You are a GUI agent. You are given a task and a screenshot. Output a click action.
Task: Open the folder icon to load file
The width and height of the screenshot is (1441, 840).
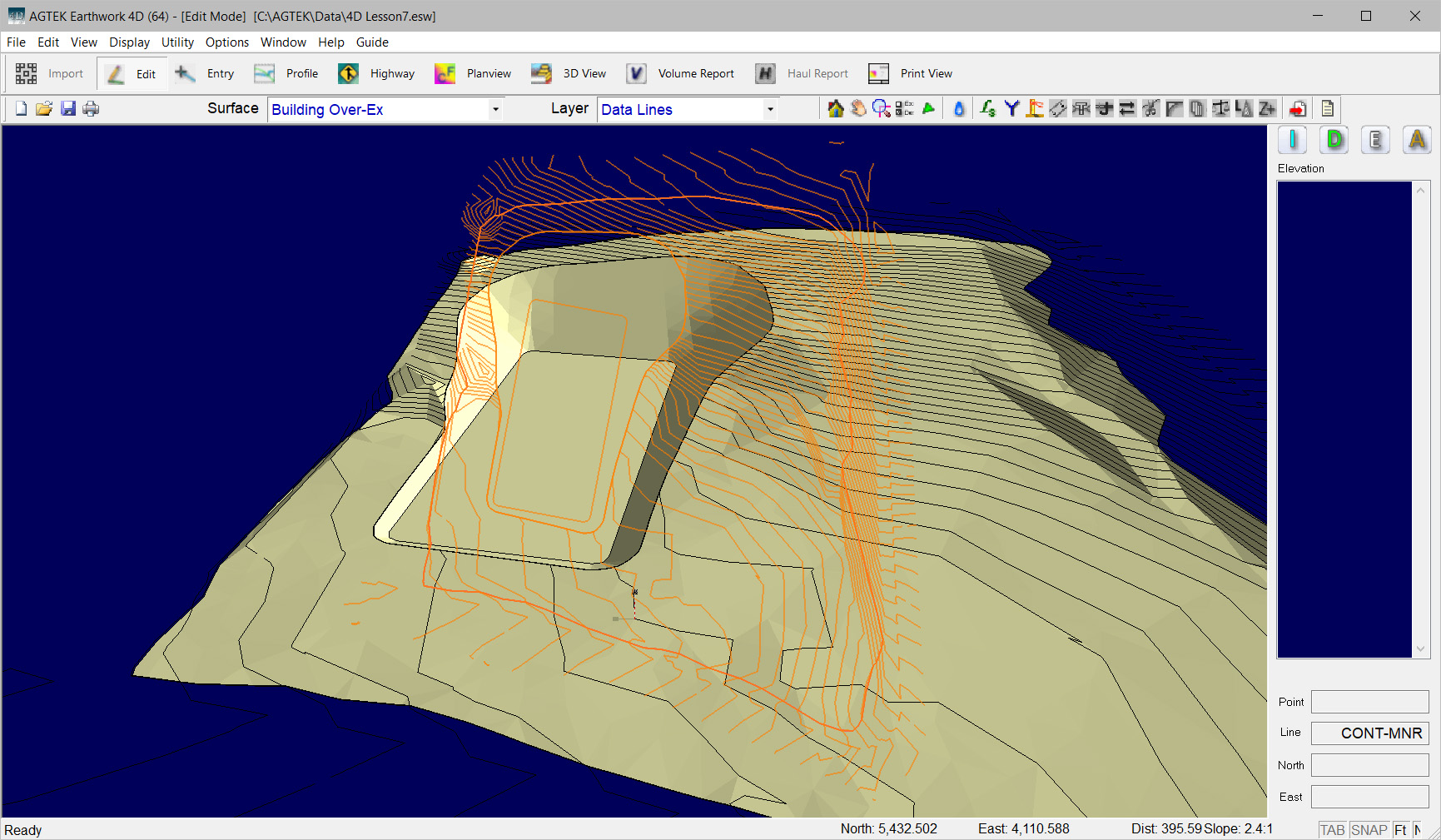tap(44, 109)
